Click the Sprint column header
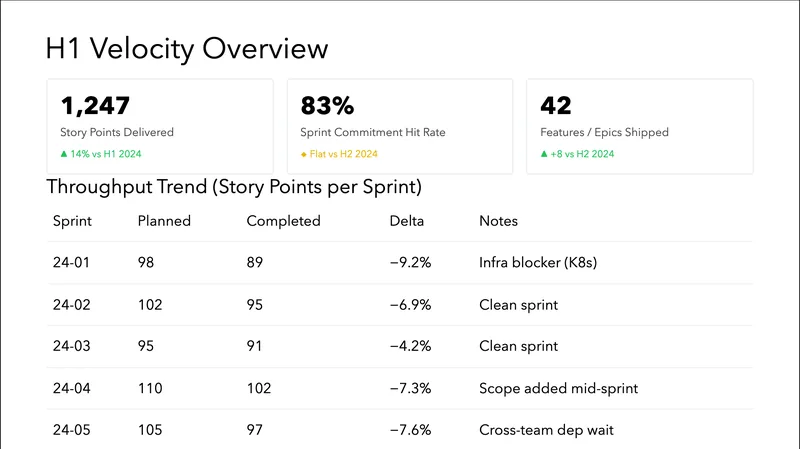 (x=71, y=220)
